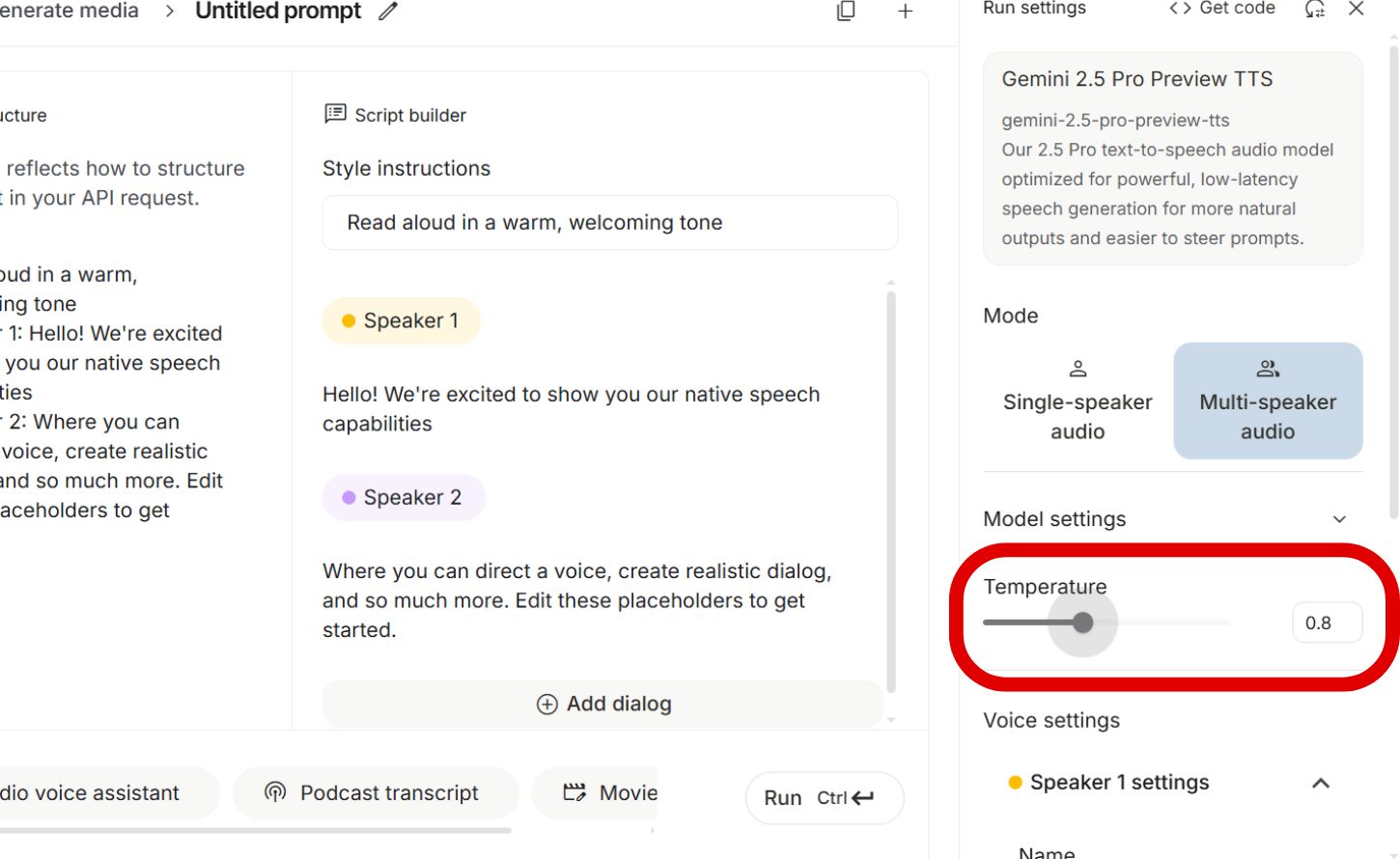The width and height of the screenshot is (1400, 859).
Task: Go to Generate media breadcrumb
Action: [70, 12]
